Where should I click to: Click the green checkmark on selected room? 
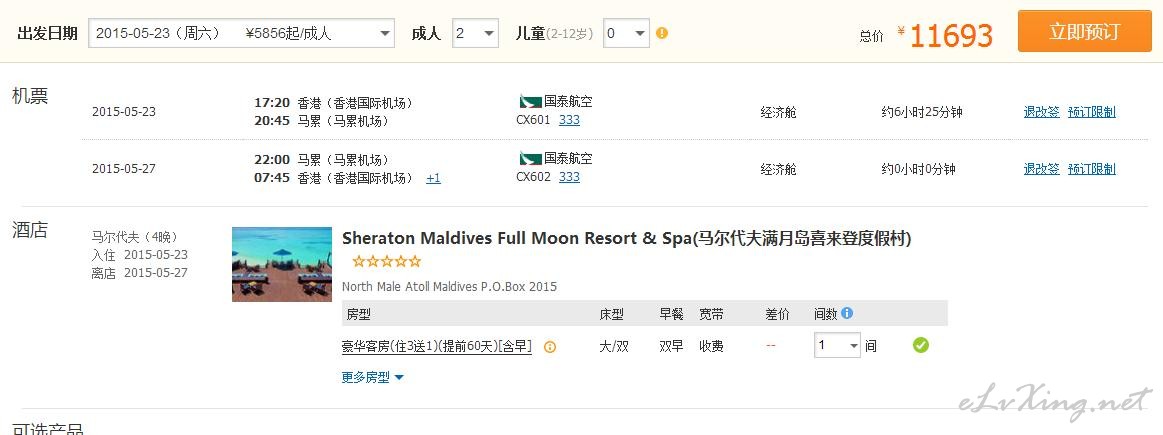920,345
